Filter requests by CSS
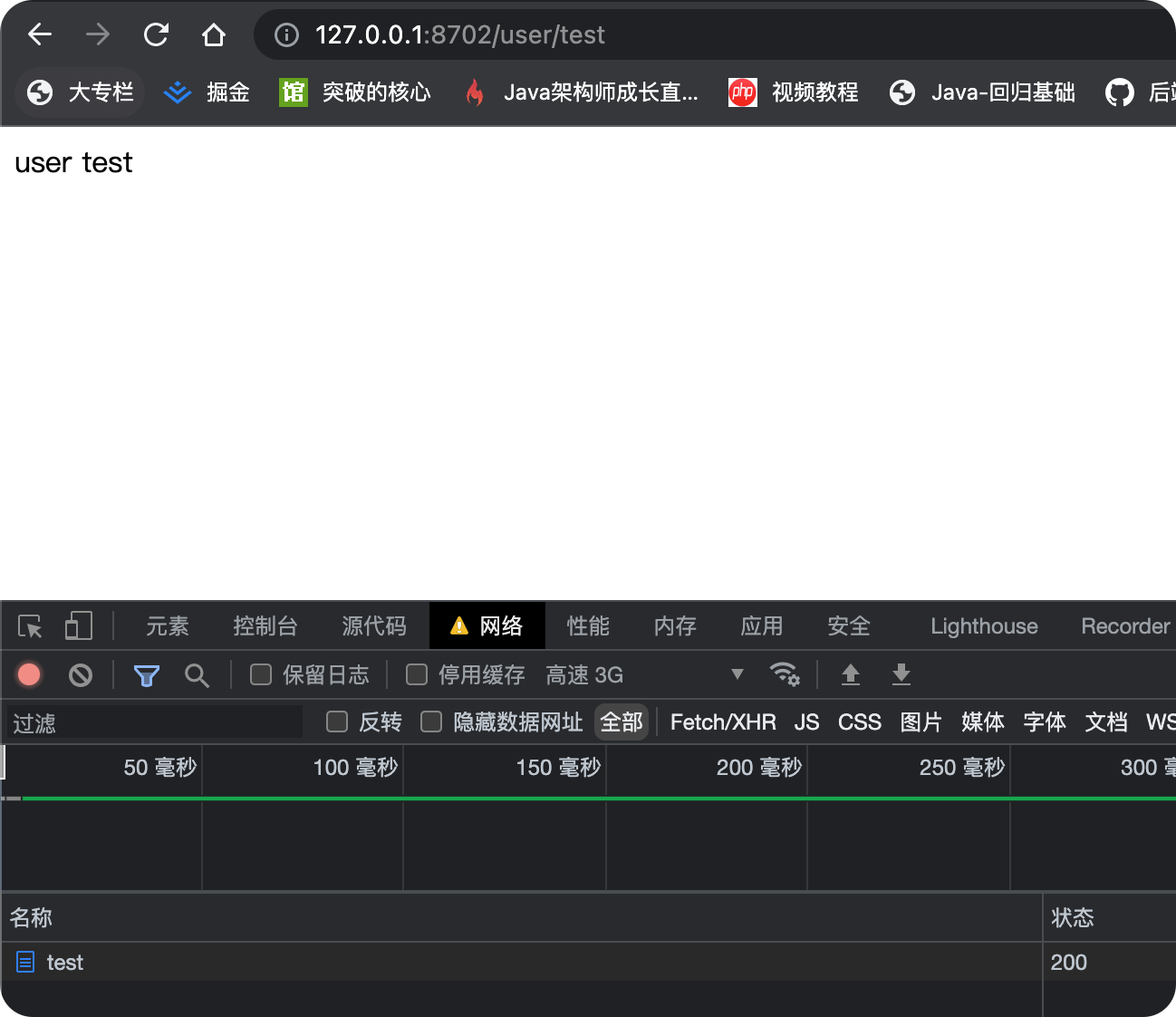The image size is (1176, 1017). tap(859, 722)
